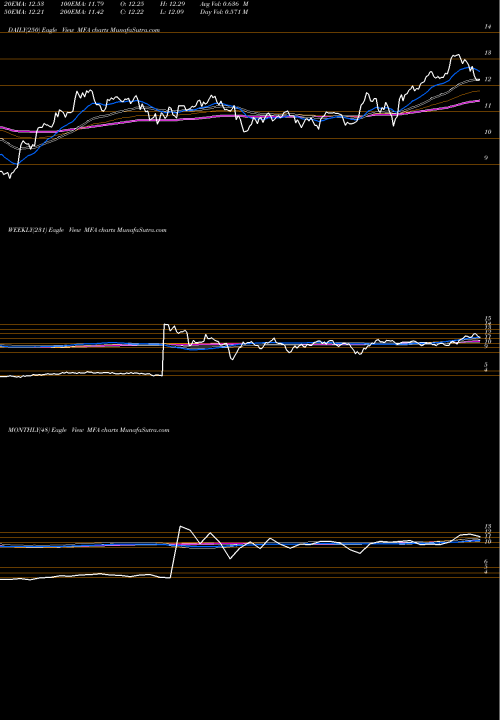
Task: Click the close price C: 12.22
Action: click(x=134, y=12)
